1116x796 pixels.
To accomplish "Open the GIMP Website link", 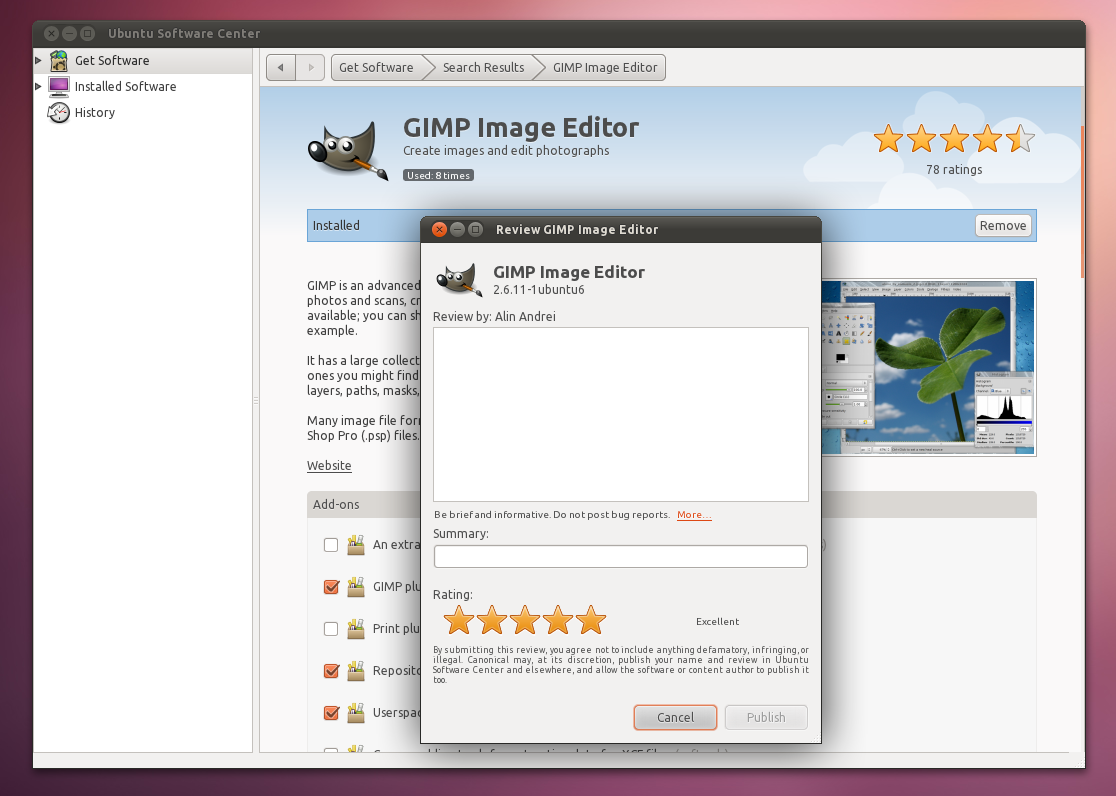I will coord(329,466).
